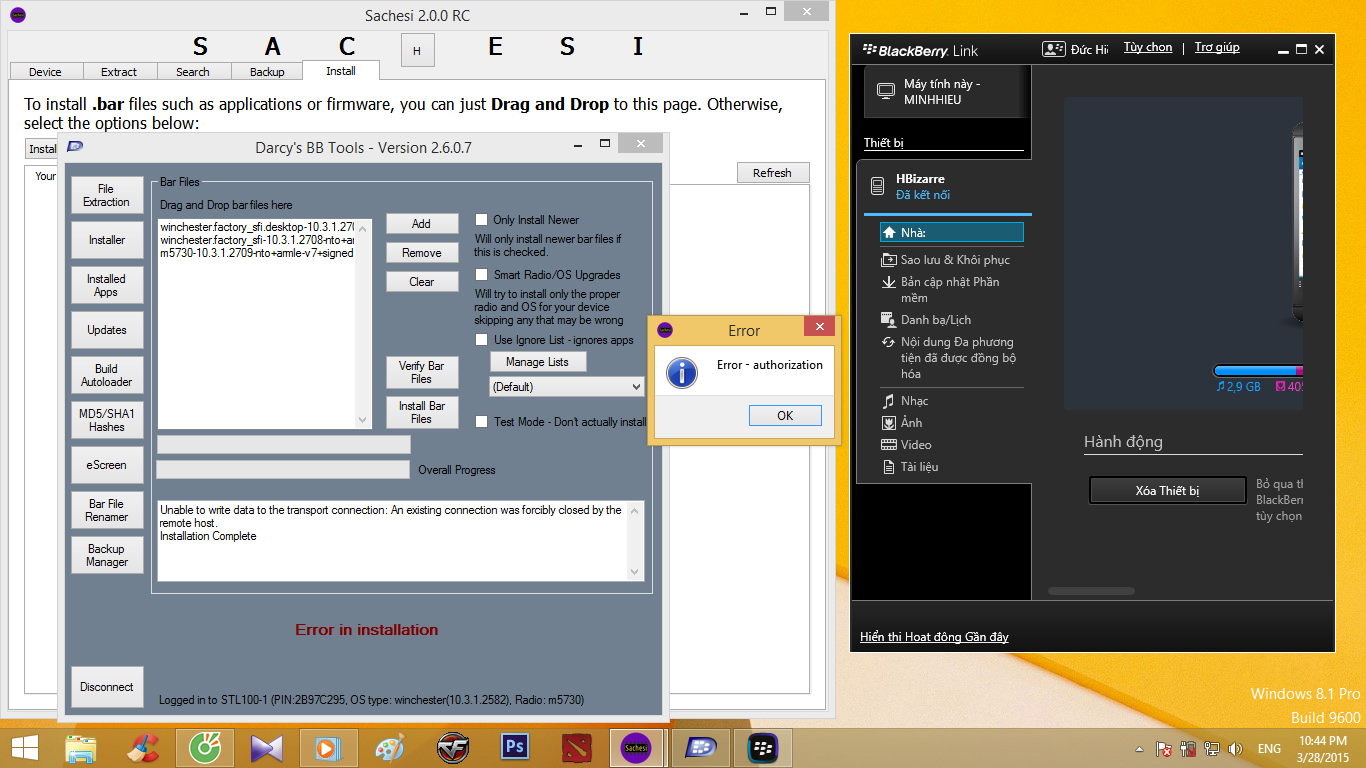The height and width of the screenshot is (768, 1366).
Task: Check Use Ignore List option
Action: pos(481,340)
